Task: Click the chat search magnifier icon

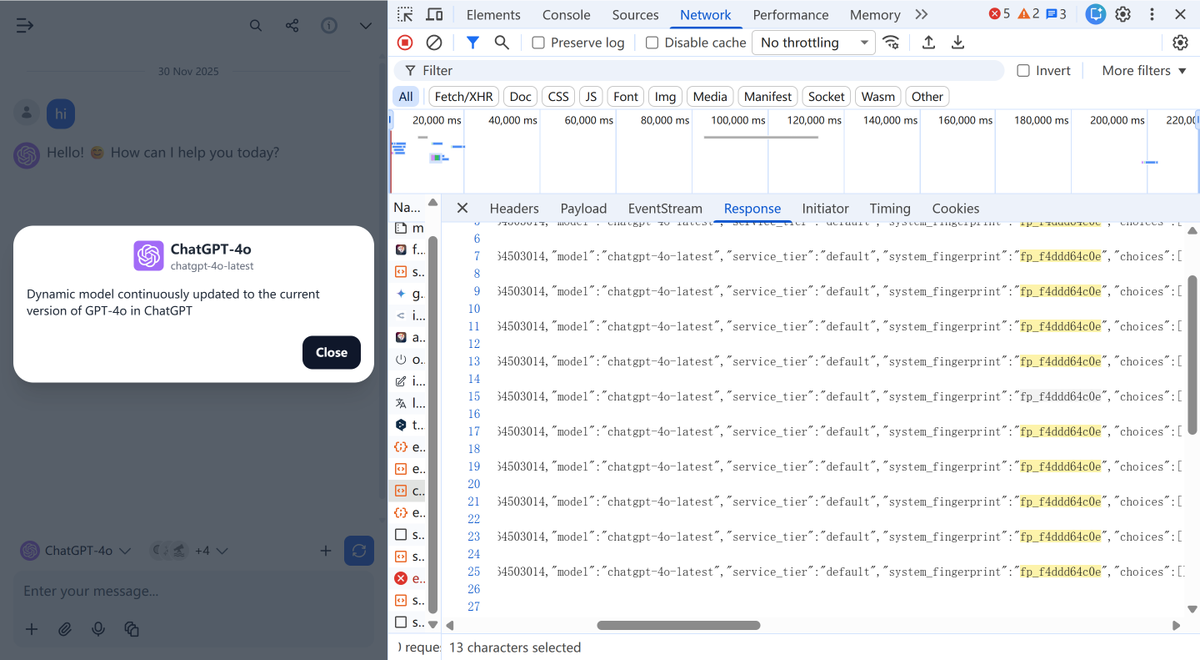Action: tap(256, 25)
